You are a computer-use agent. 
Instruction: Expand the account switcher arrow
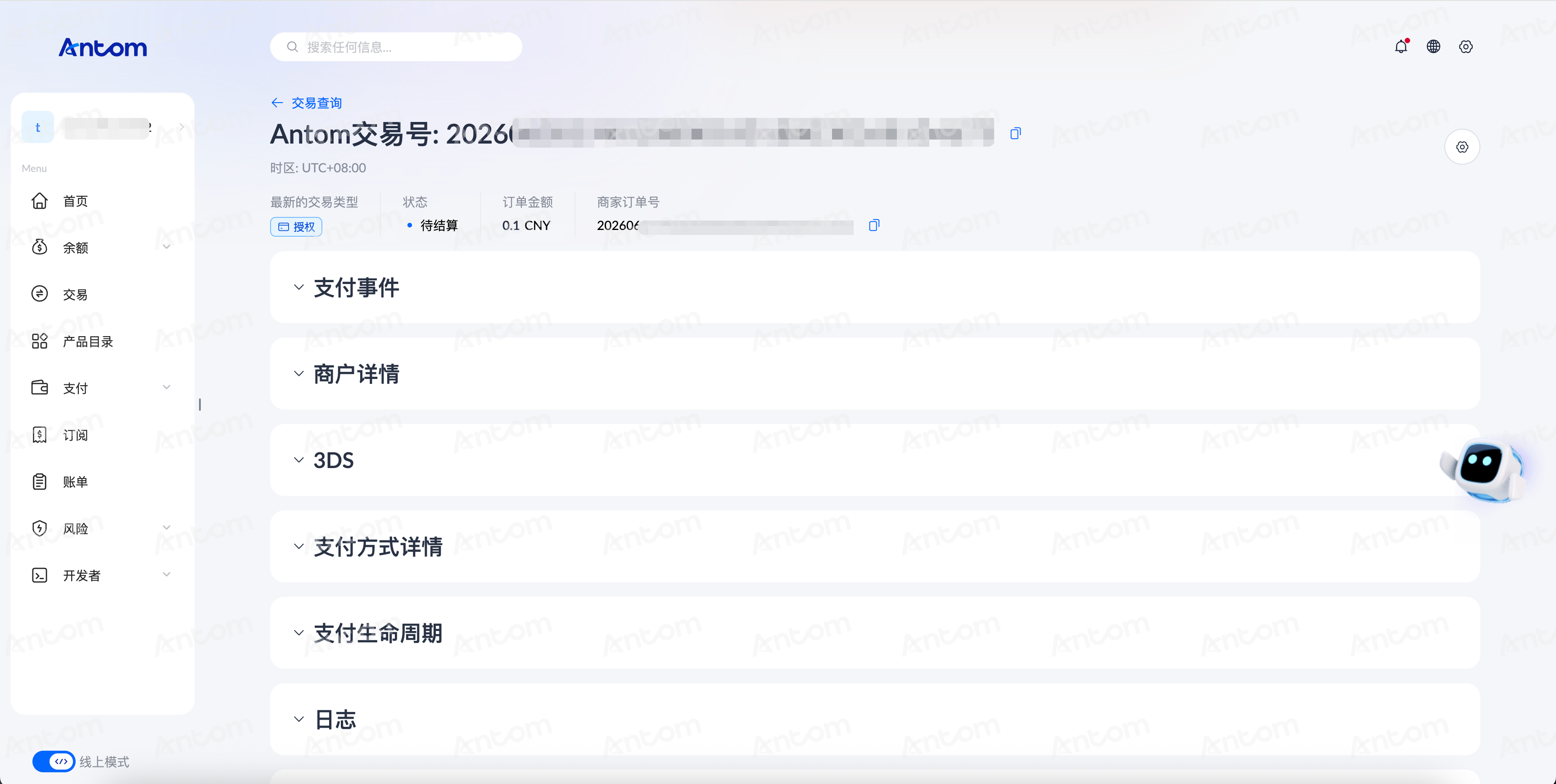pos(181,127)
